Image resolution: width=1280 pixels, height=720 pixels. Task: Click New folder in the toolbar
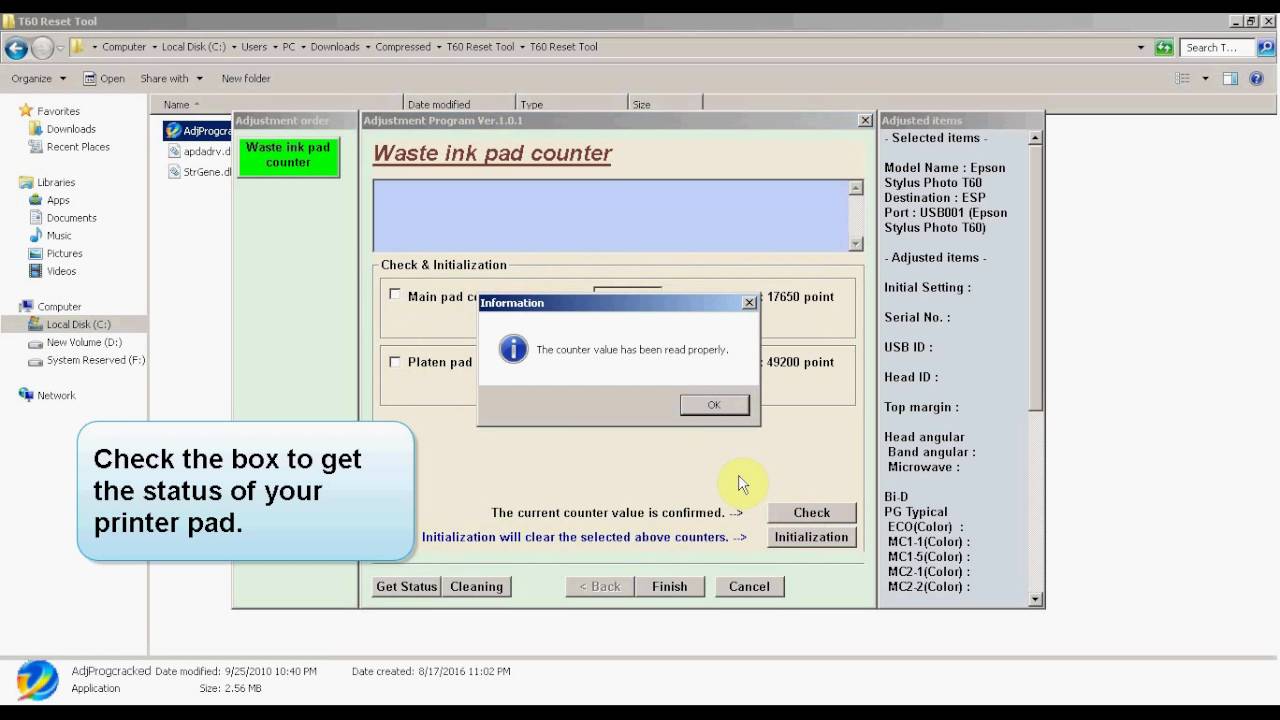pyautogui.click(x=246, y=78)
